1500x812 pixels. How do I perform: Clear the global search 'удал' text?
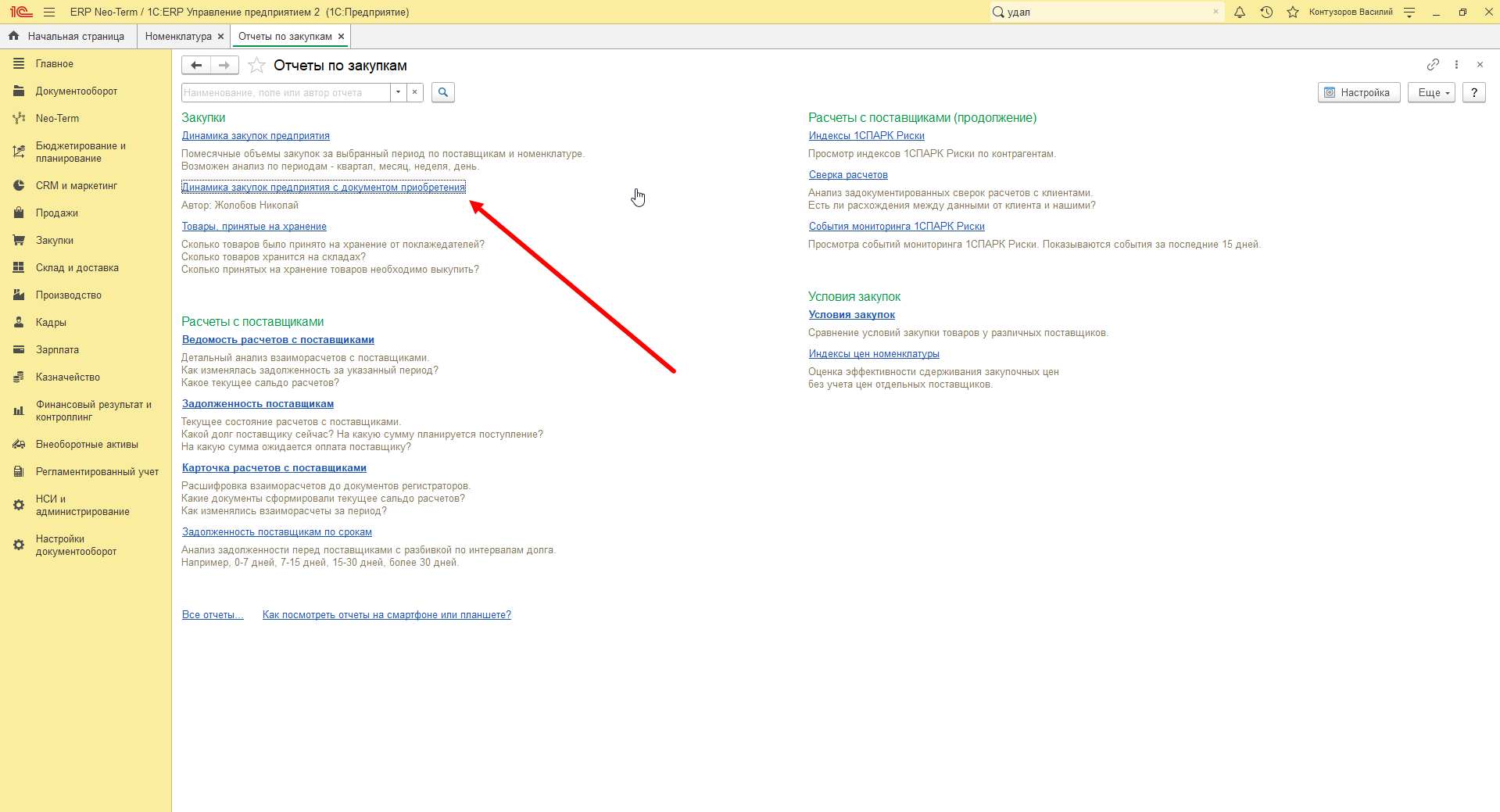click(1215, 12)
